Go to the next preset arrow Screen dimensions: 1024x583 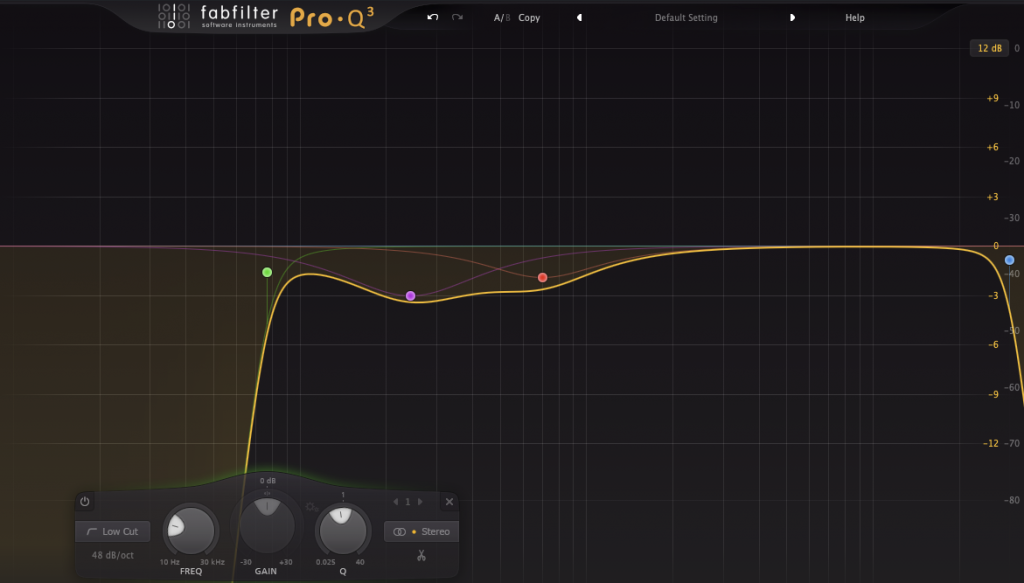(792, 18)
